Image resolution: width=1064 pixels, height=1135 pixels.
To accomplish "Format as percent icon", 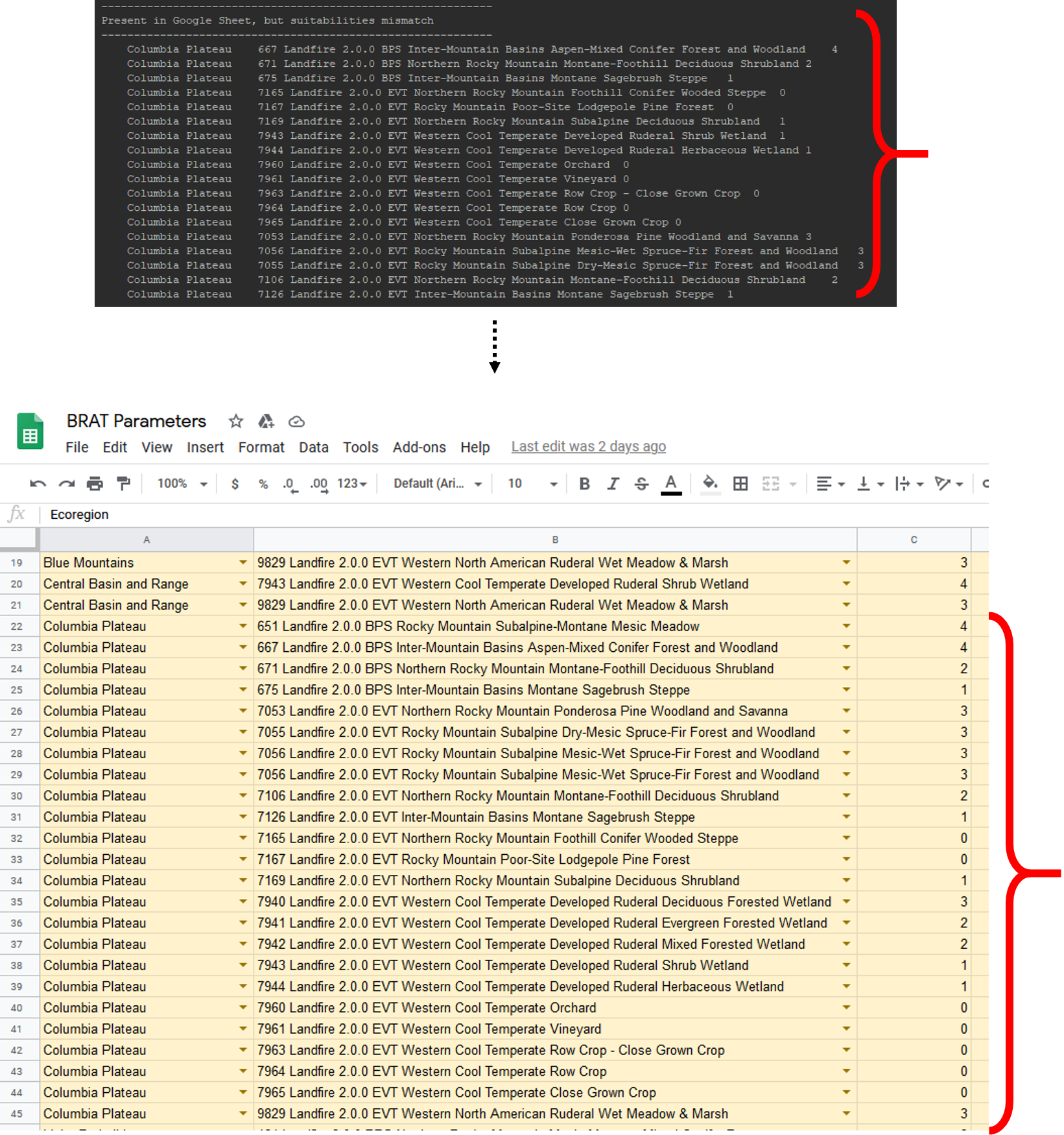I will coord(263,484).
